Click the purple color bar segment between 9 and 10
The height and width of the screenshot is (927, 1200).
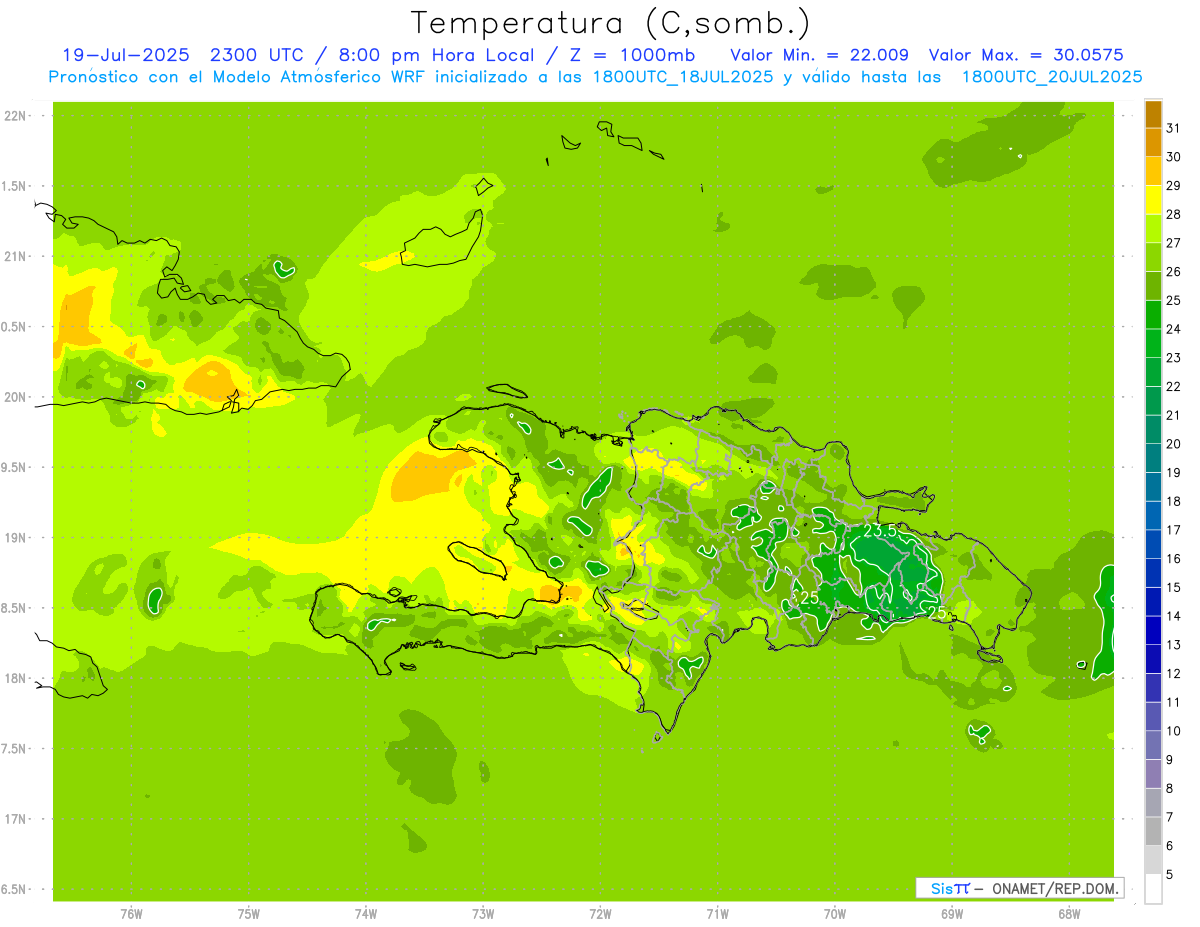coord(1153,746)
